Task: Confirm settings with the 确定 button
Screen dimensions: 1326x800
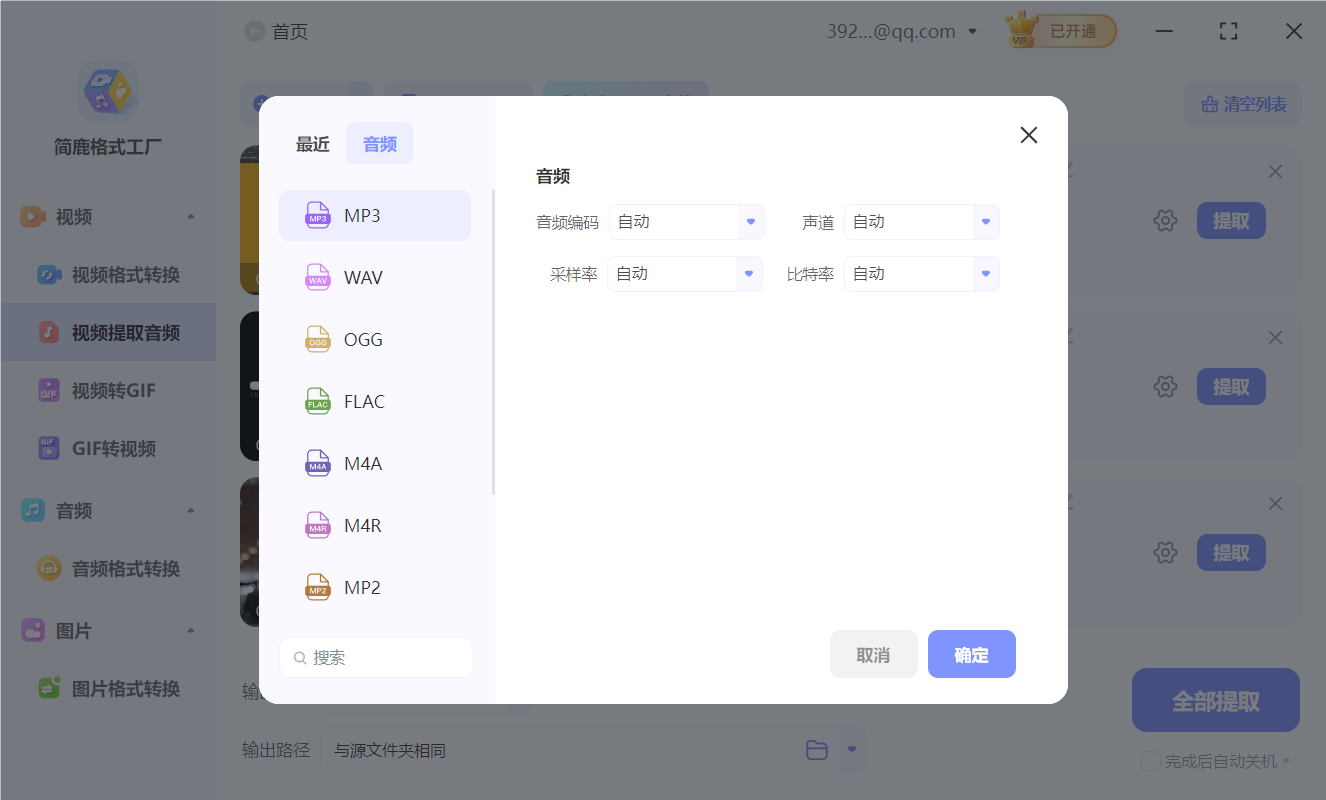Action: 971,653
